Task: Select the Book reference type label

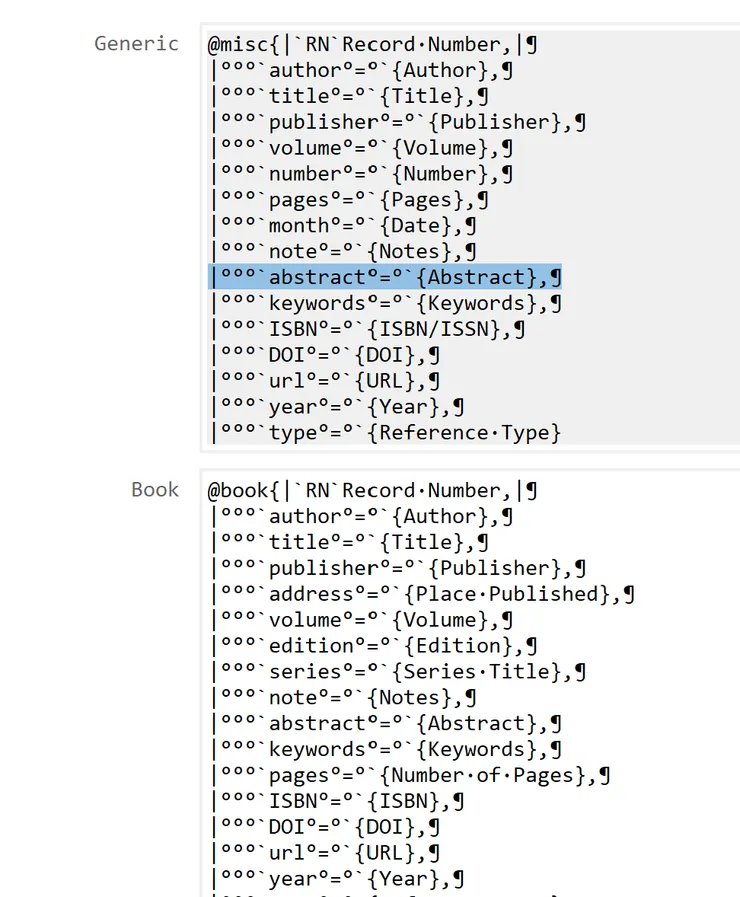Action: [155, 490]
